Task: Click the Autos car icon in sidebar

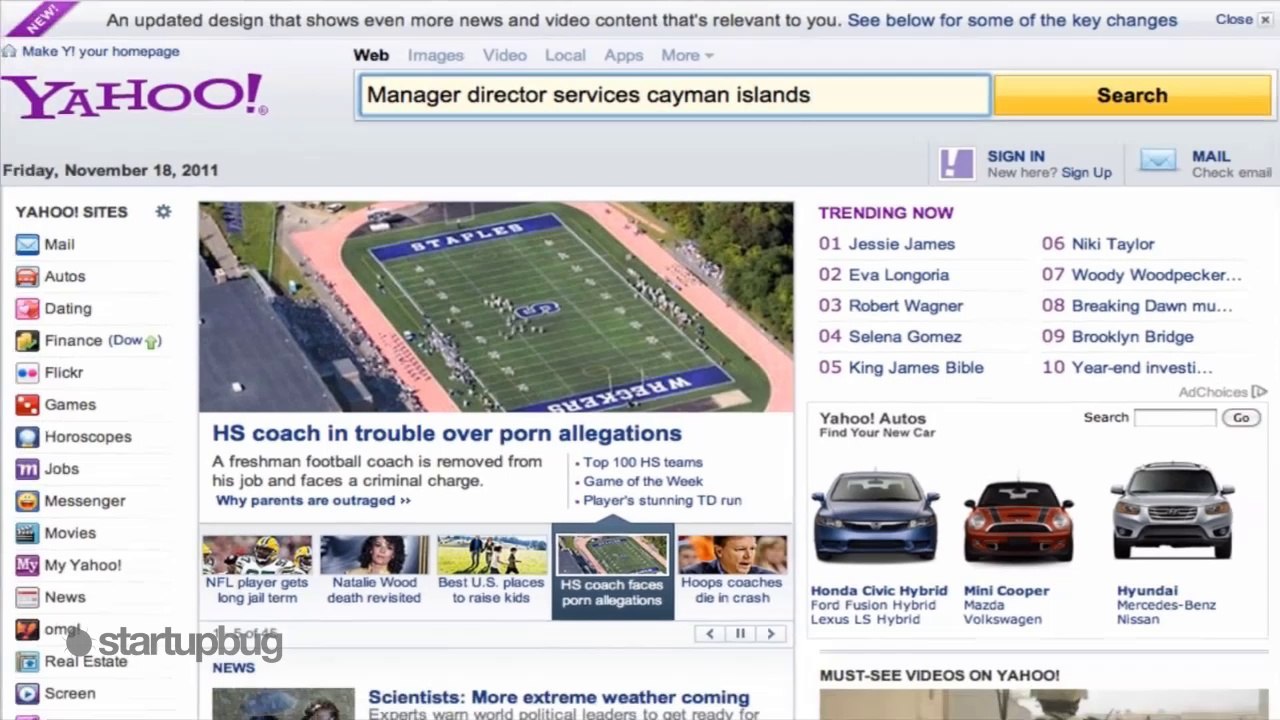Action: pos(27,276)
